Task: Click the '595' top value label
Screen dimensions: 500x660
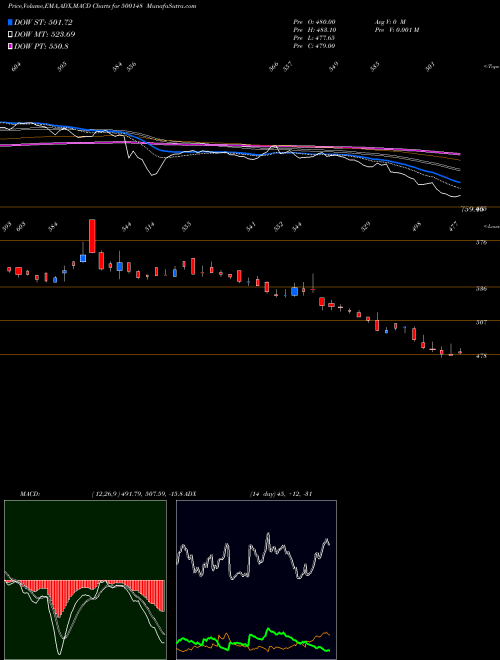Action: coord(62,67)
